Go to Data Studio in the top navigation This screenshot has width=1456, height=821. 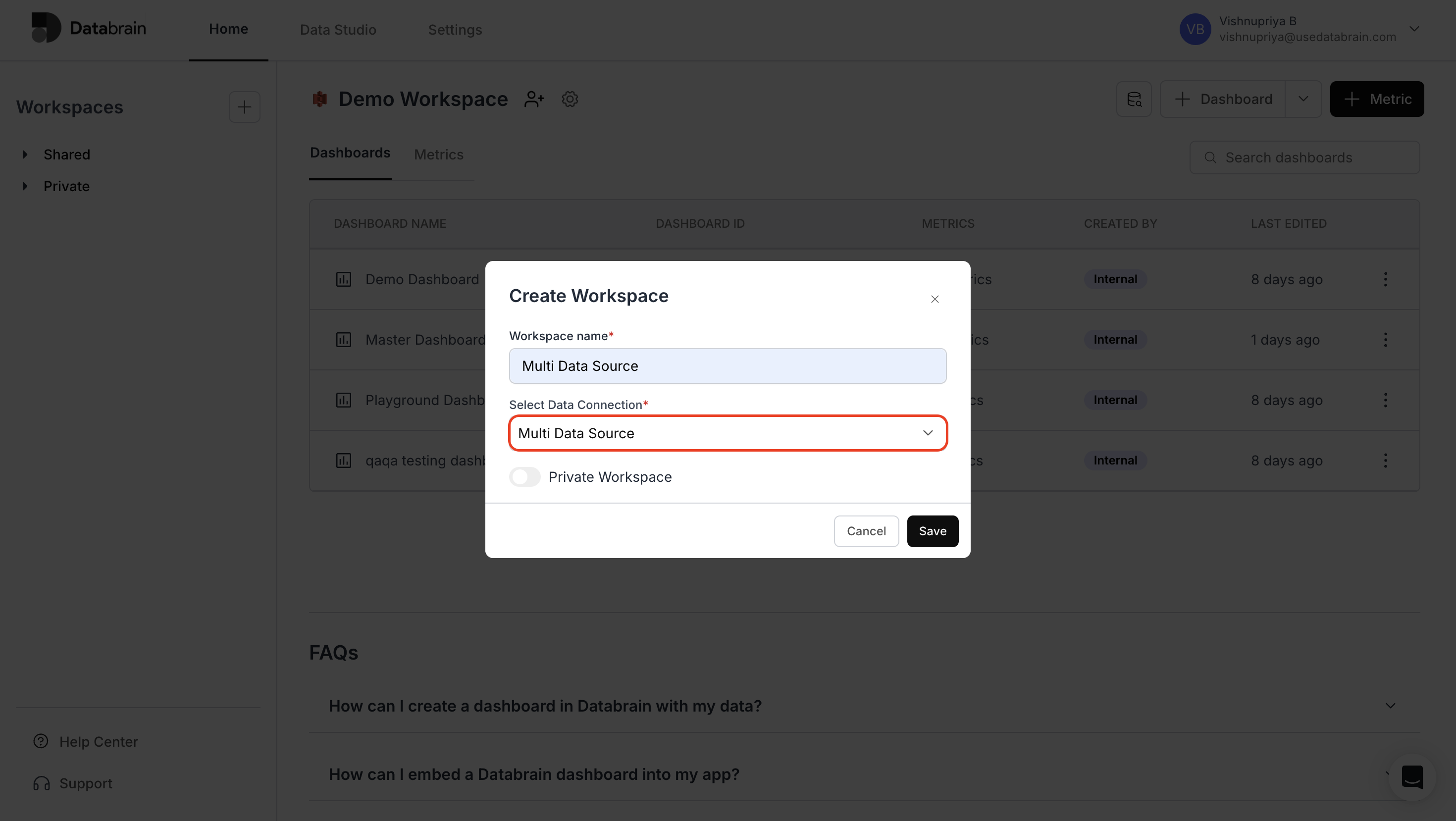coord(338,29)
